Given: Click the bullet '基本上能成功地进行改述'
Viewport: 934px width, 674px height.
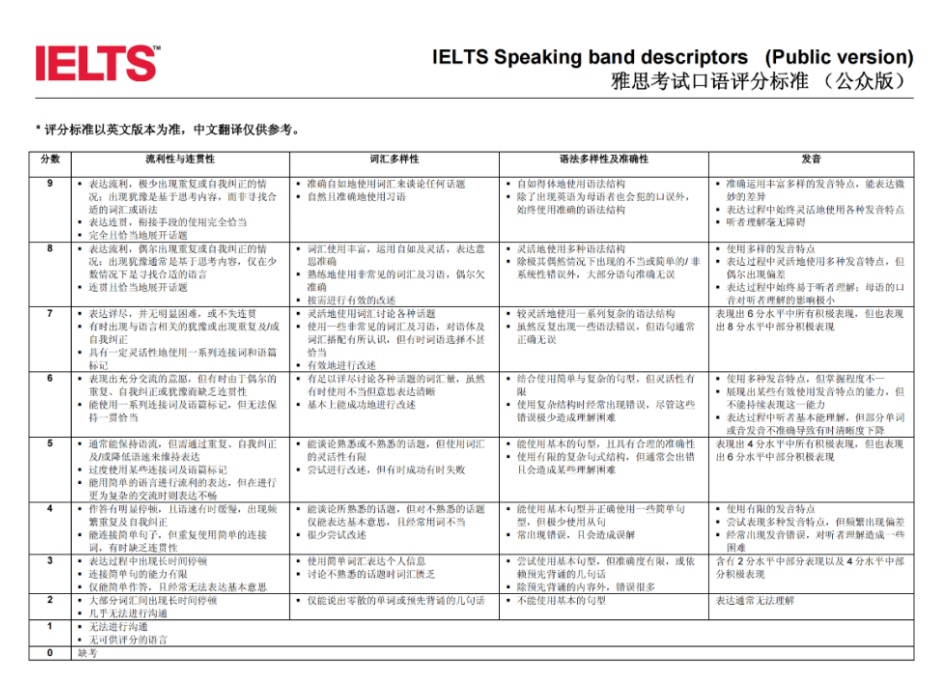Looking at the screenshot, I should pos(362,405).
